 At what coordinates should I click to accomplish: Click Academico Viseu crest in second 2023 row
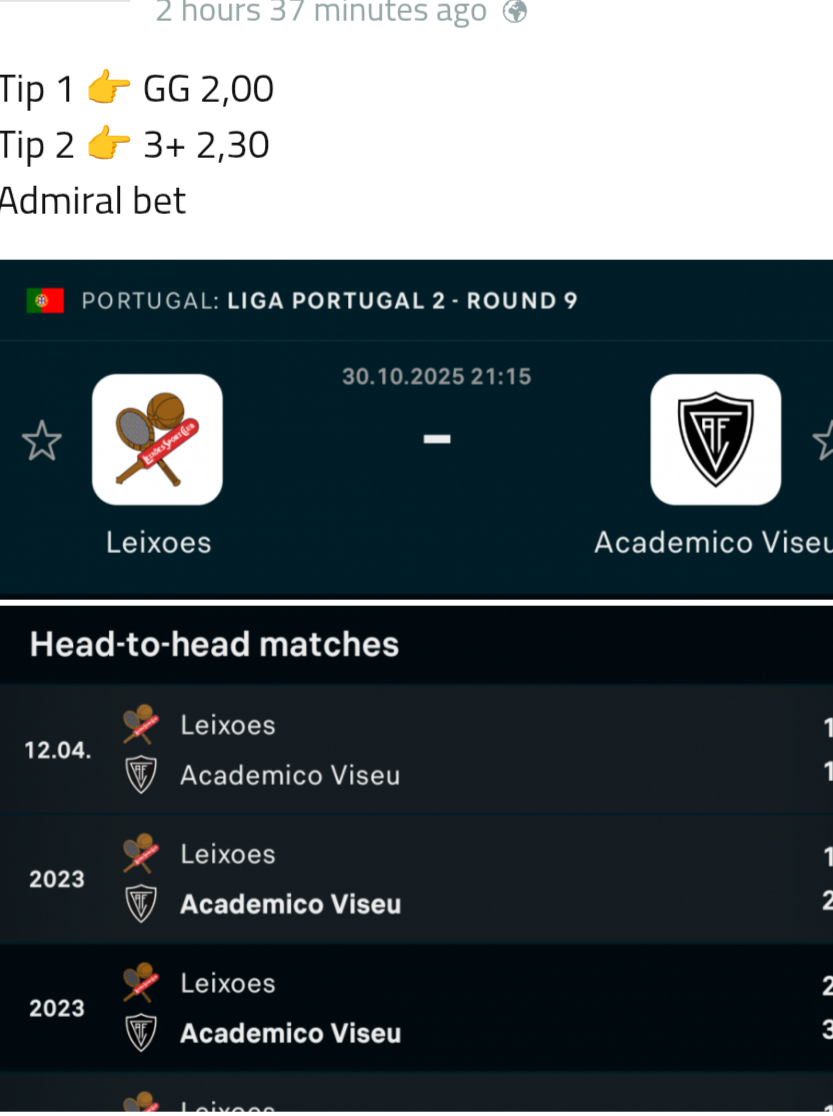click(140, 1033)
